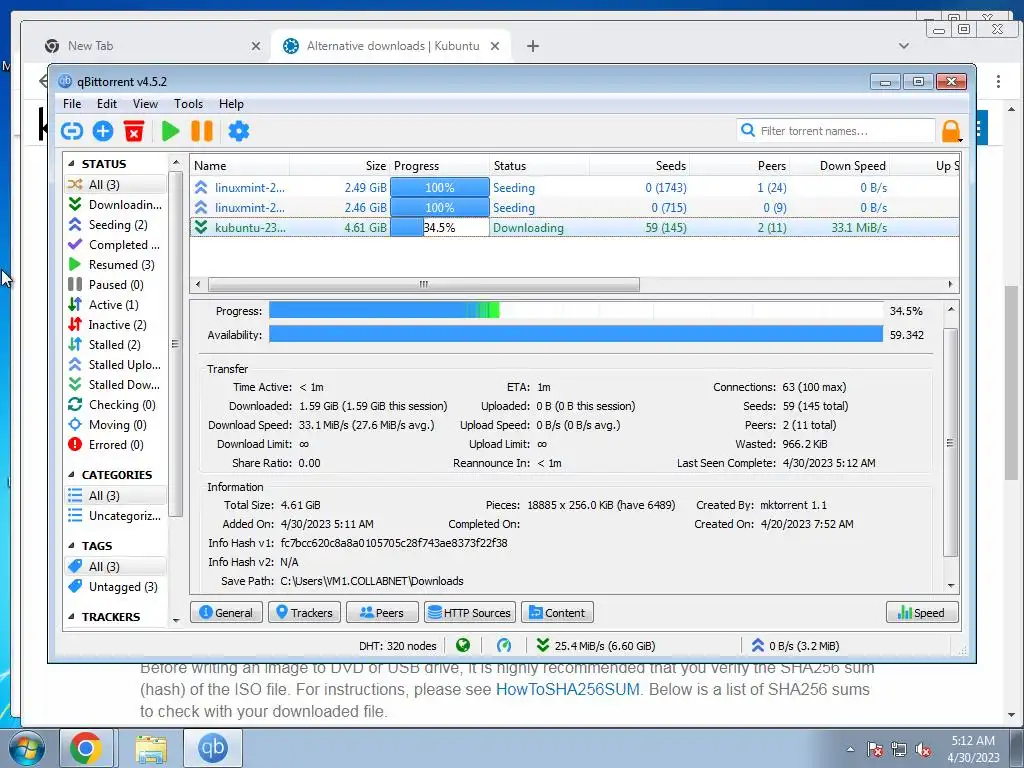Select the Resumed (3) filter
1024x768 pixels.
[116, 264]
